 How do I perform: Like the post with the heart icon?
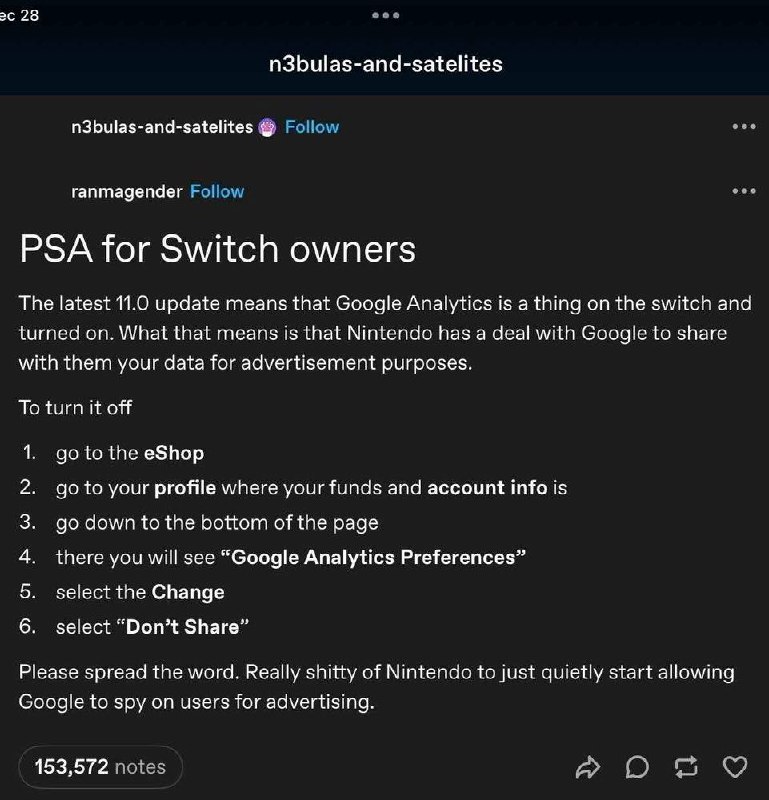point(735,767)
